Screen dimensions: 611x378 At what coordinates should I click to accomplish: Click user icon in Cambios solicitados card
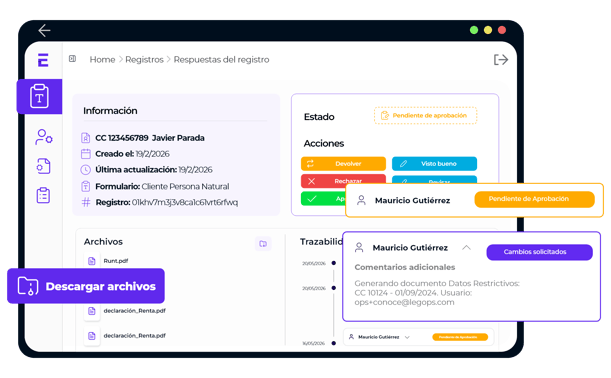click(x=359, y=247)
